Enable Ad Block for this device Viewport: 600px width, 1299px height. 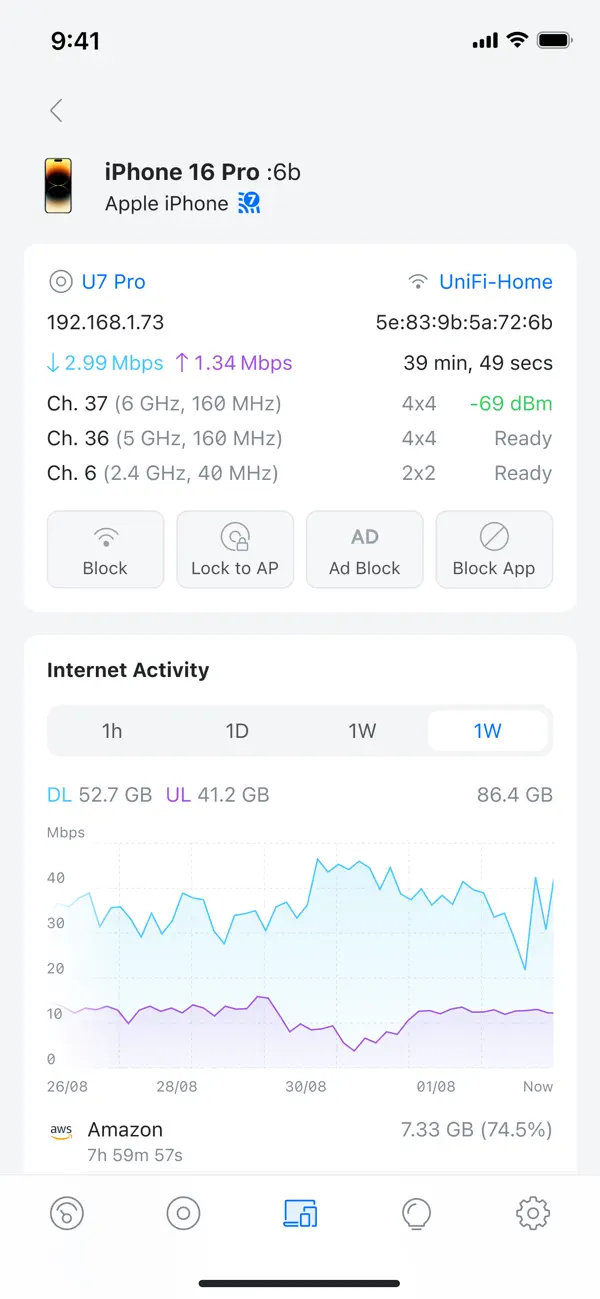tap(364, 548)
